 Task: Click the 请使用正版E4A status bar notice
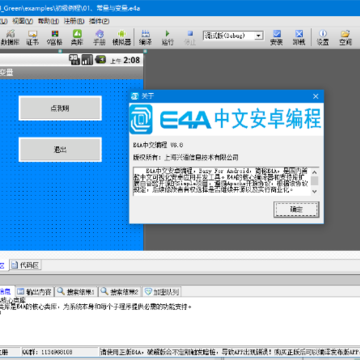pos(229,351)
